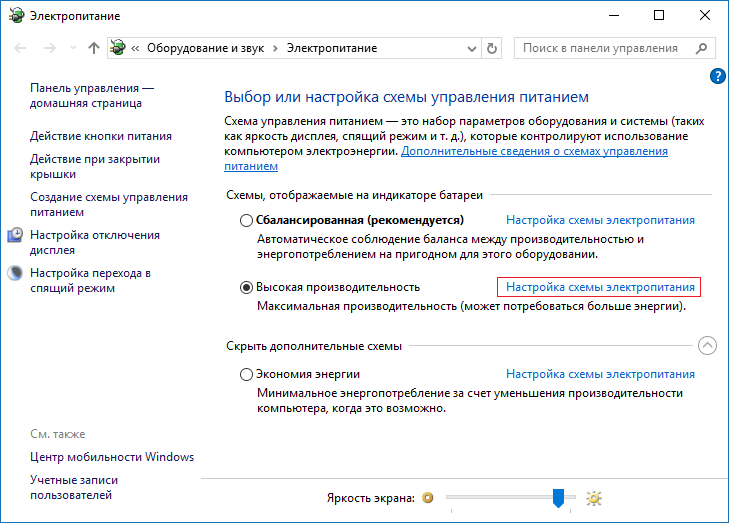Maximize the Электропитание window

(659, 15)
